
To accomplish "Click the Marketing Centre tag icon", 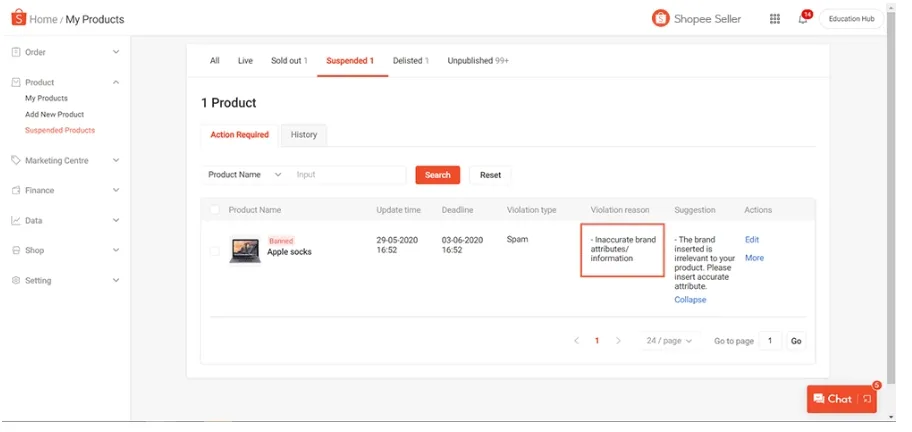I will (16, 160).
